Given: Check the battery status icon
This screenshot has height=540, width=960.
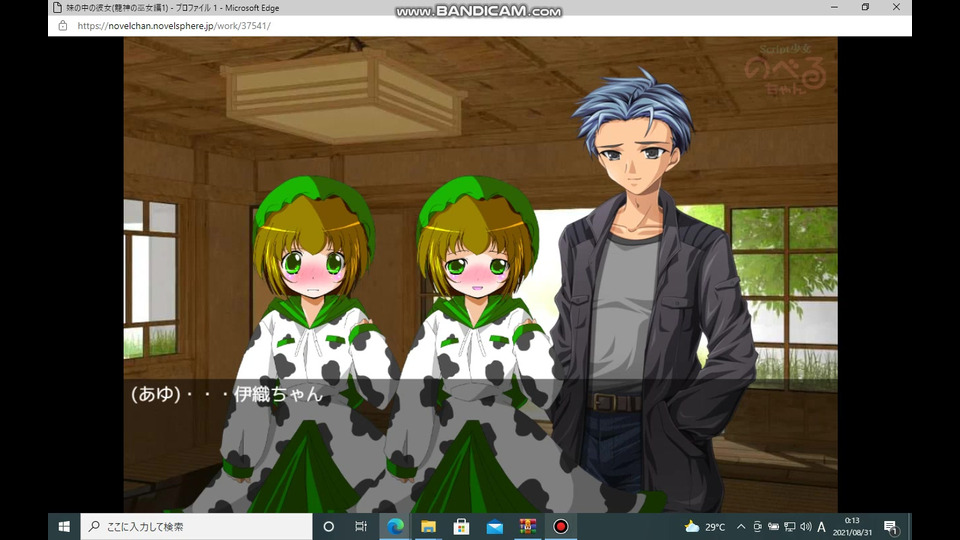Looking at the screenshot, I should [x=773, y=527].
